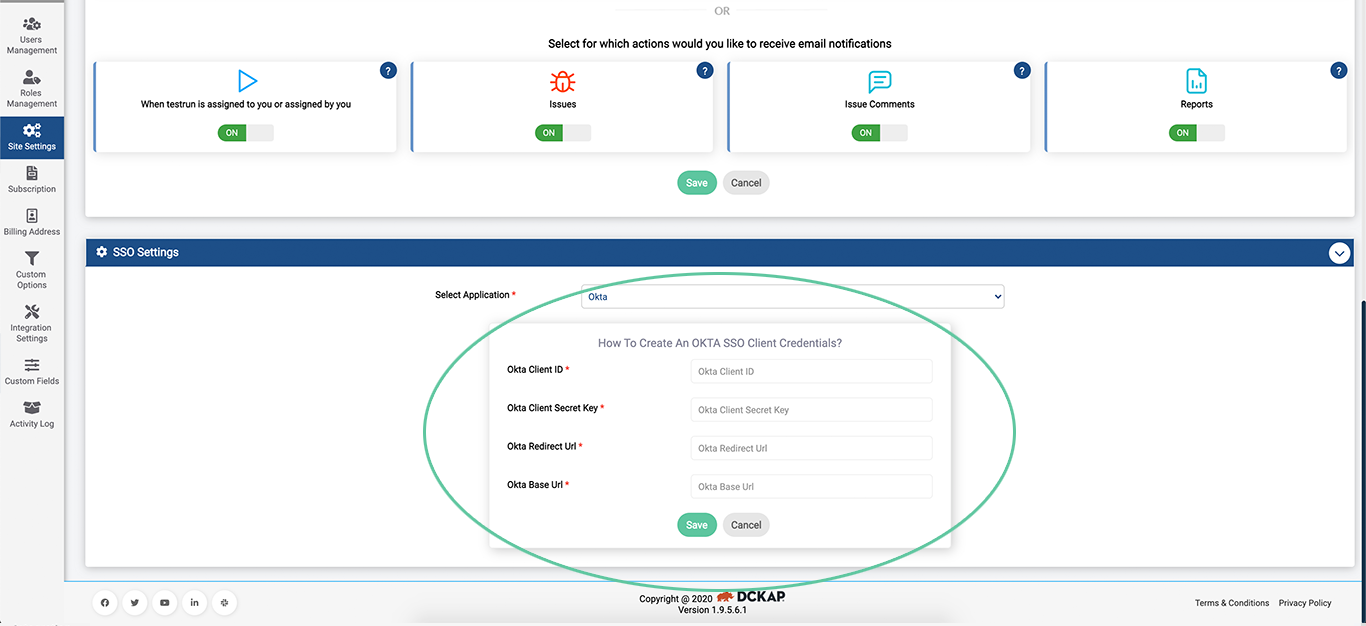Image resolution: width=1366 pixels, height=626 pixels.
Task: Open the Select Application dropdown showing Okta
Action: coord(793,296)
